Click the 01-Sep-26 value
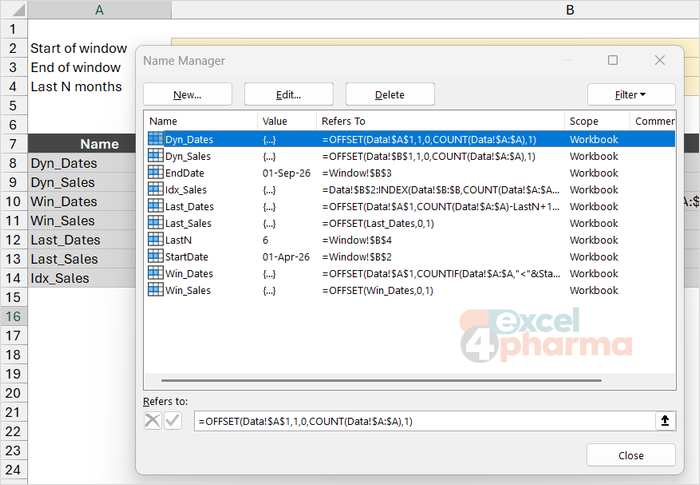The image size is (700, 485). pyautogui.click(x=286, y=173)
